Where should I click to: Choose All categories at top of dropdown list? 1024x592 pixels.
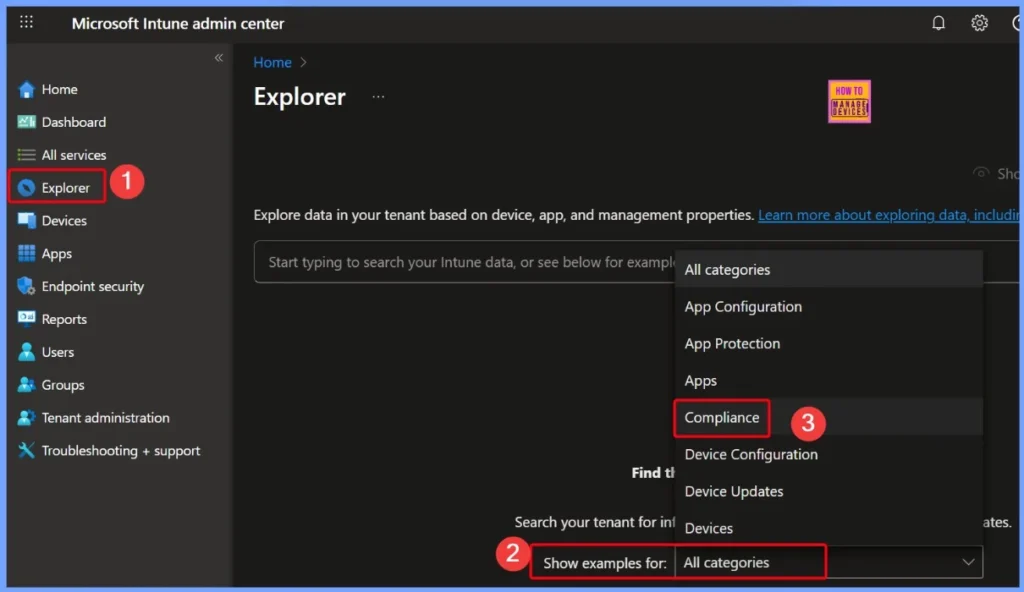tap(828, 270)
